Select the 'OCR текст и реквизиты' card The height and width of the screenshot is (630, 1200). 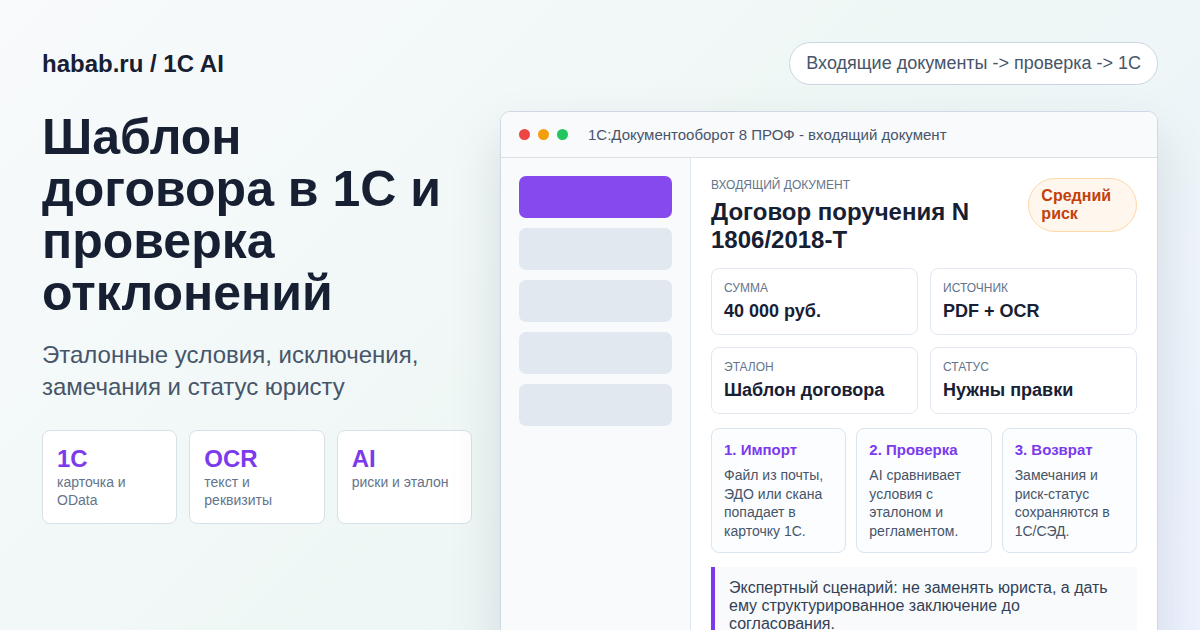pos(257,477)
